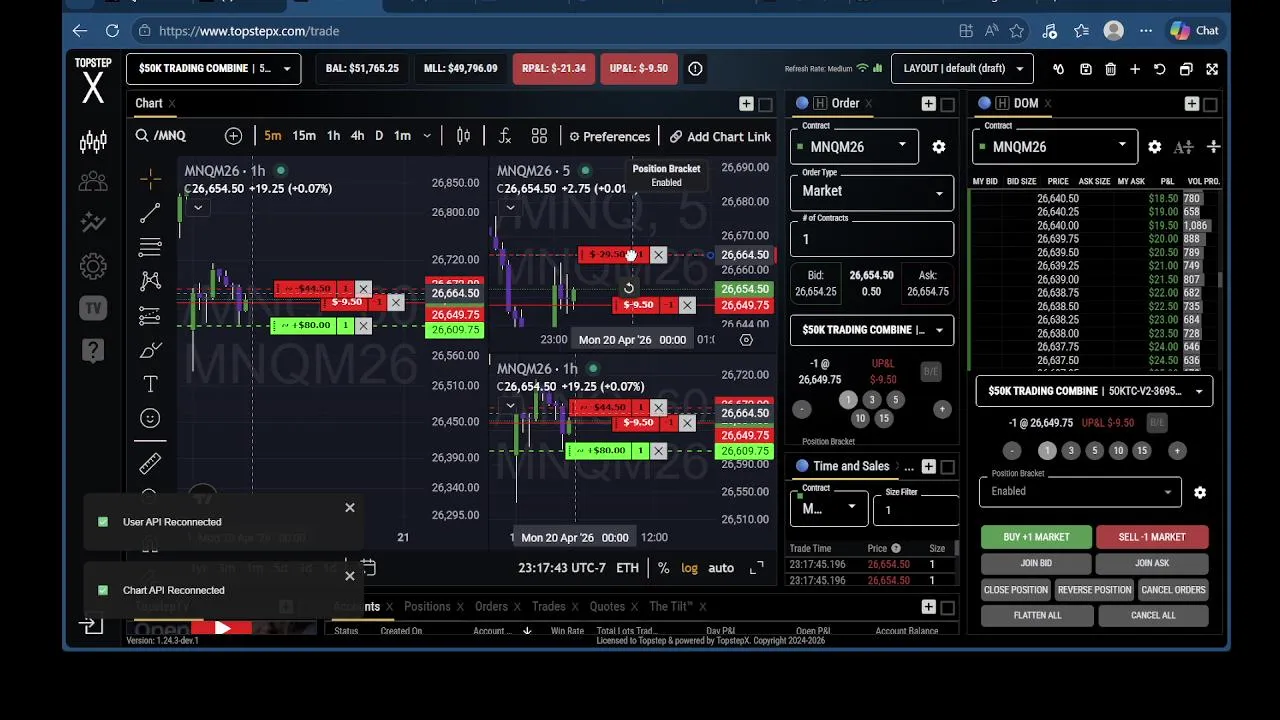This screenshot has height=720, width=1280.
Task: Click BUY +1 MARKET button
Action: tap(1036, 537)
